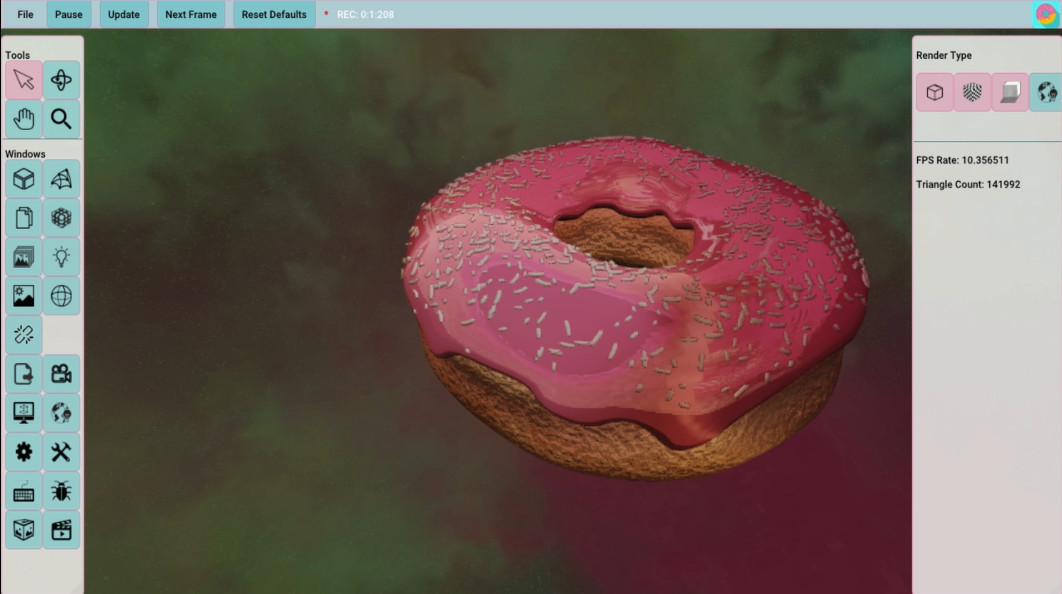Open the keyboard shortcuts window
Image resolution: width=1062 pixels, height=594 pixels.
[x=24, y=491]
